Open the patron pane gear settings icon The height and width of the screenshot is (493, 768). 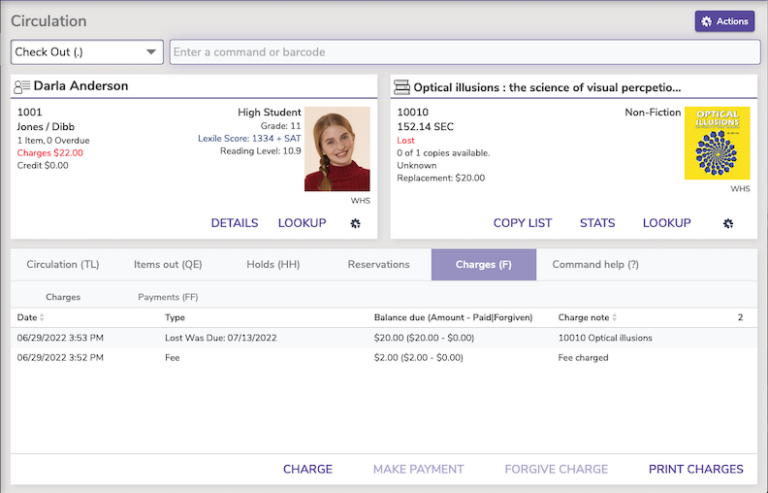(355, 223)
